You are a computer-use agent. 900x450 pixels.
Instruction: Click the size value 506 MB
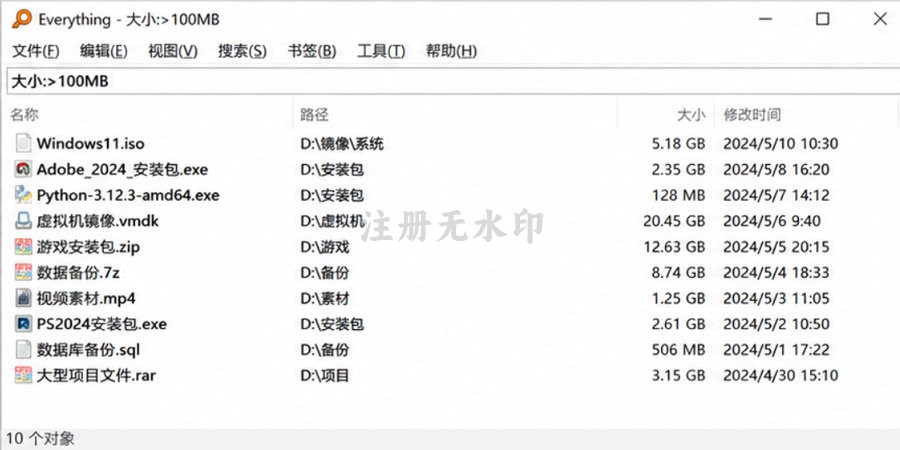pyautogui.click(x=678, y=350)
